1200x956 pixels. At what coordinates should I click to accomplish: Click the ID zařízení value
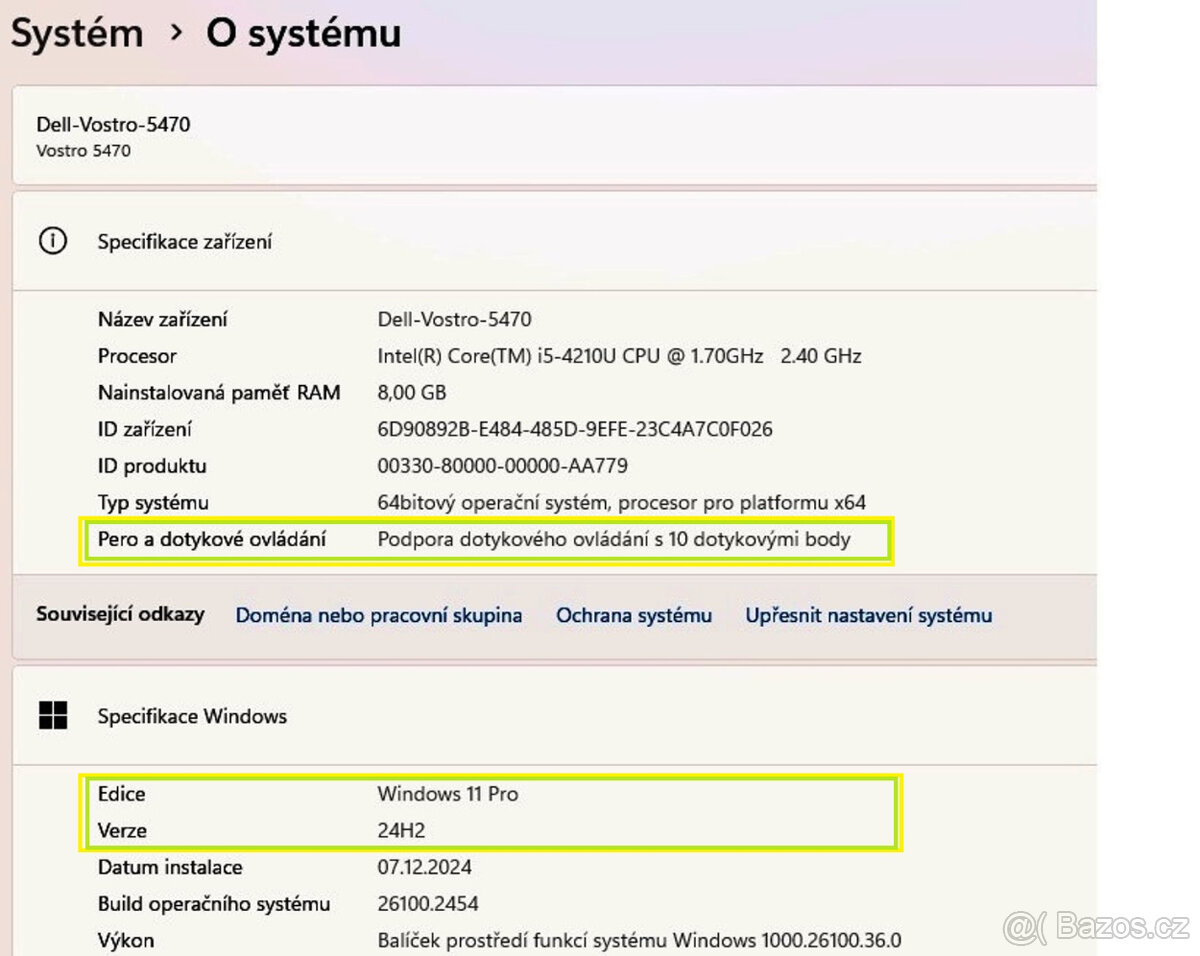pos(574,429)
